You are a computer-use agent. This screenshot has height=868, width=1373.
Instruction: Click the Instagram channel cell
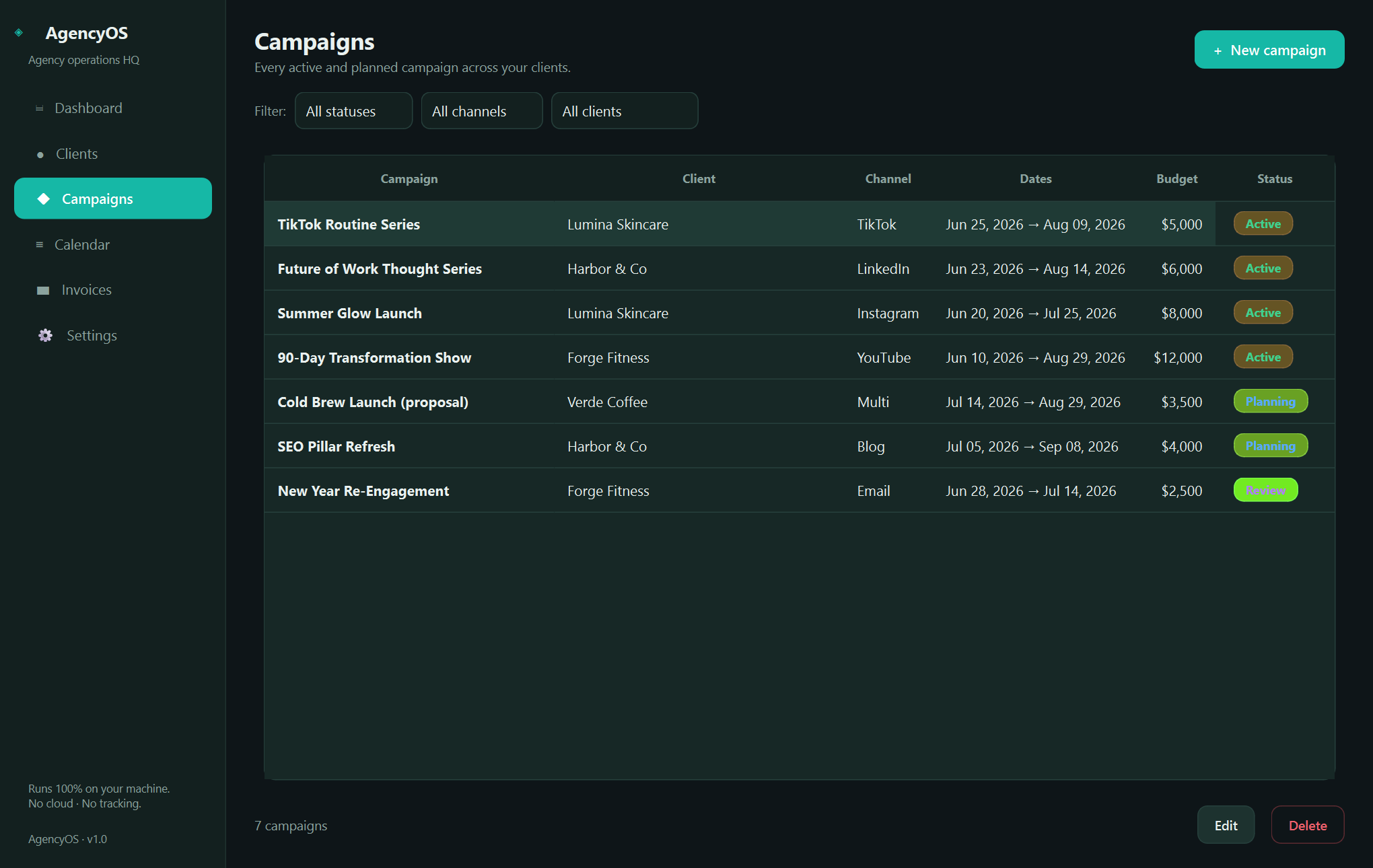point(888,314)
